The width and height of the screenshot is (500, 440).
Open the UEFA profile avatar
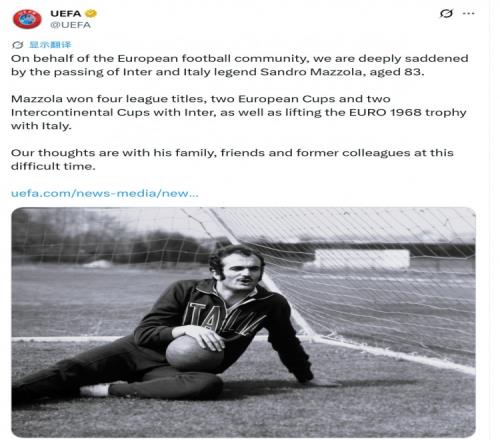point(27,19)
